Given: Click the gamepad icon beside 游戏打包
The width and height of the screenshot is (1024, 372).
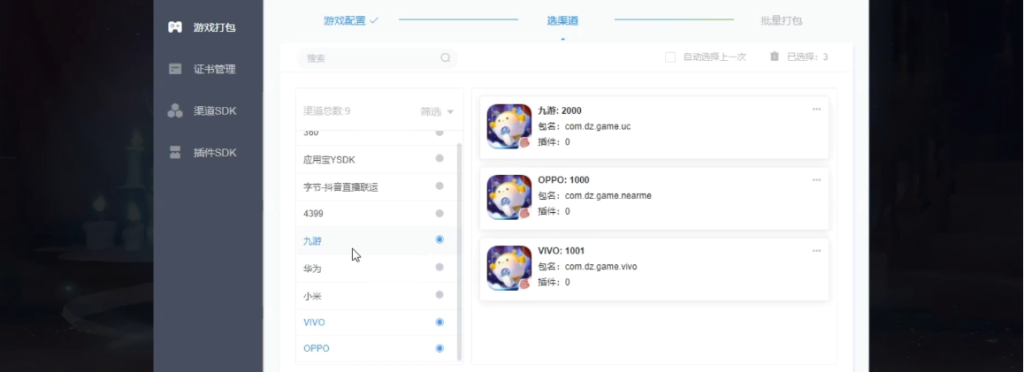Looking at the screenshot, I should pos(175,27).
